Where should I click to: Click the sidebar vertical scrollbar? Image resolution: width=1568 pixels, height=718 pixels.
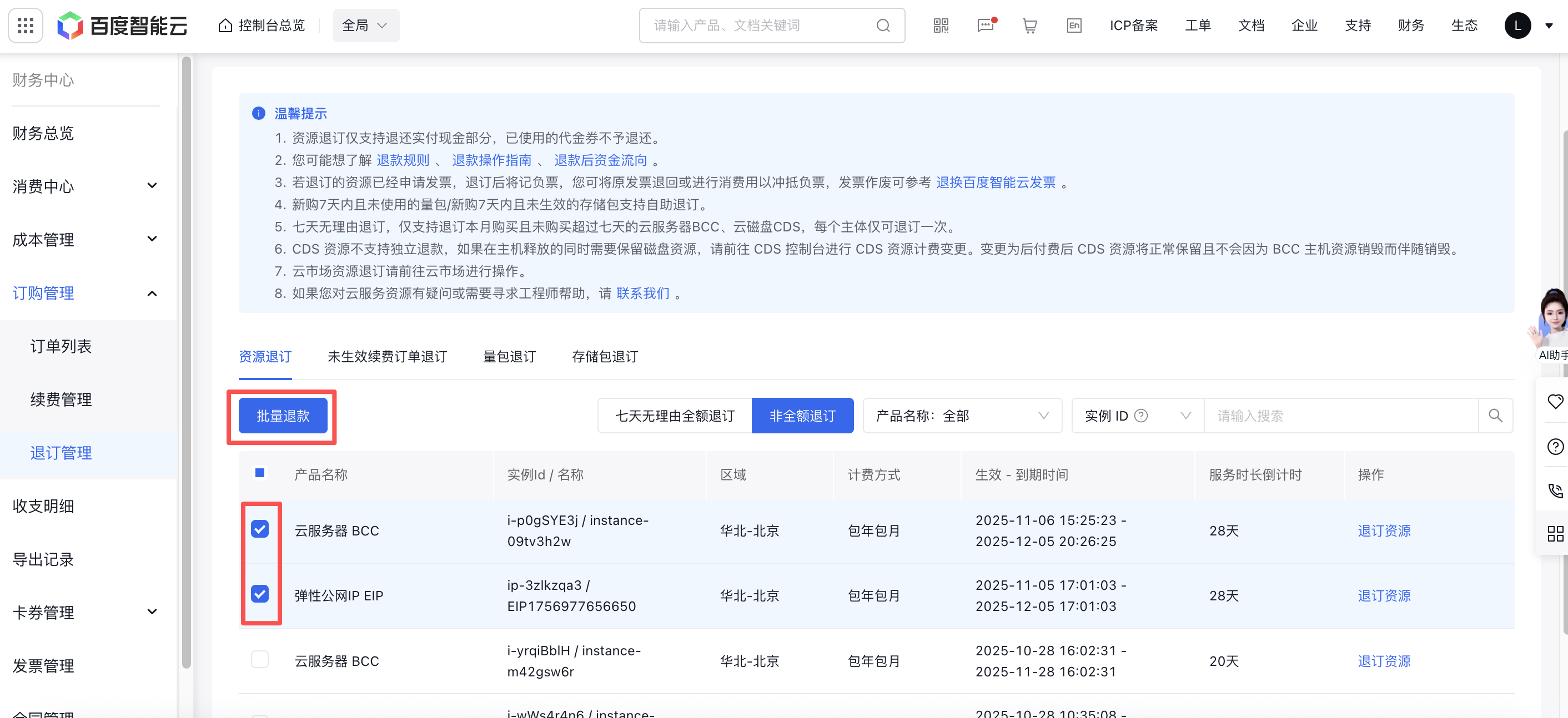click(186, 362)
